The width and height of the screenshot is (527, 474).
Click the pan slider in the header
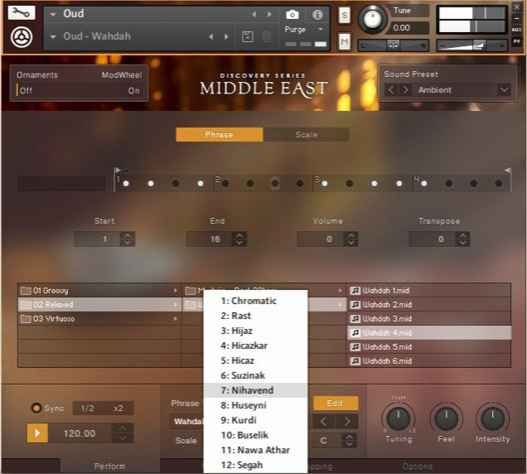click(x=393, y=45)
